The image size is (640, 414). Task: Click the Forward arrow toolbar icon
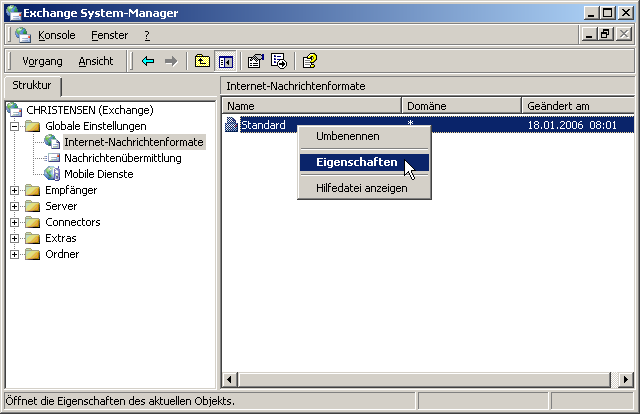pos(171,61)
